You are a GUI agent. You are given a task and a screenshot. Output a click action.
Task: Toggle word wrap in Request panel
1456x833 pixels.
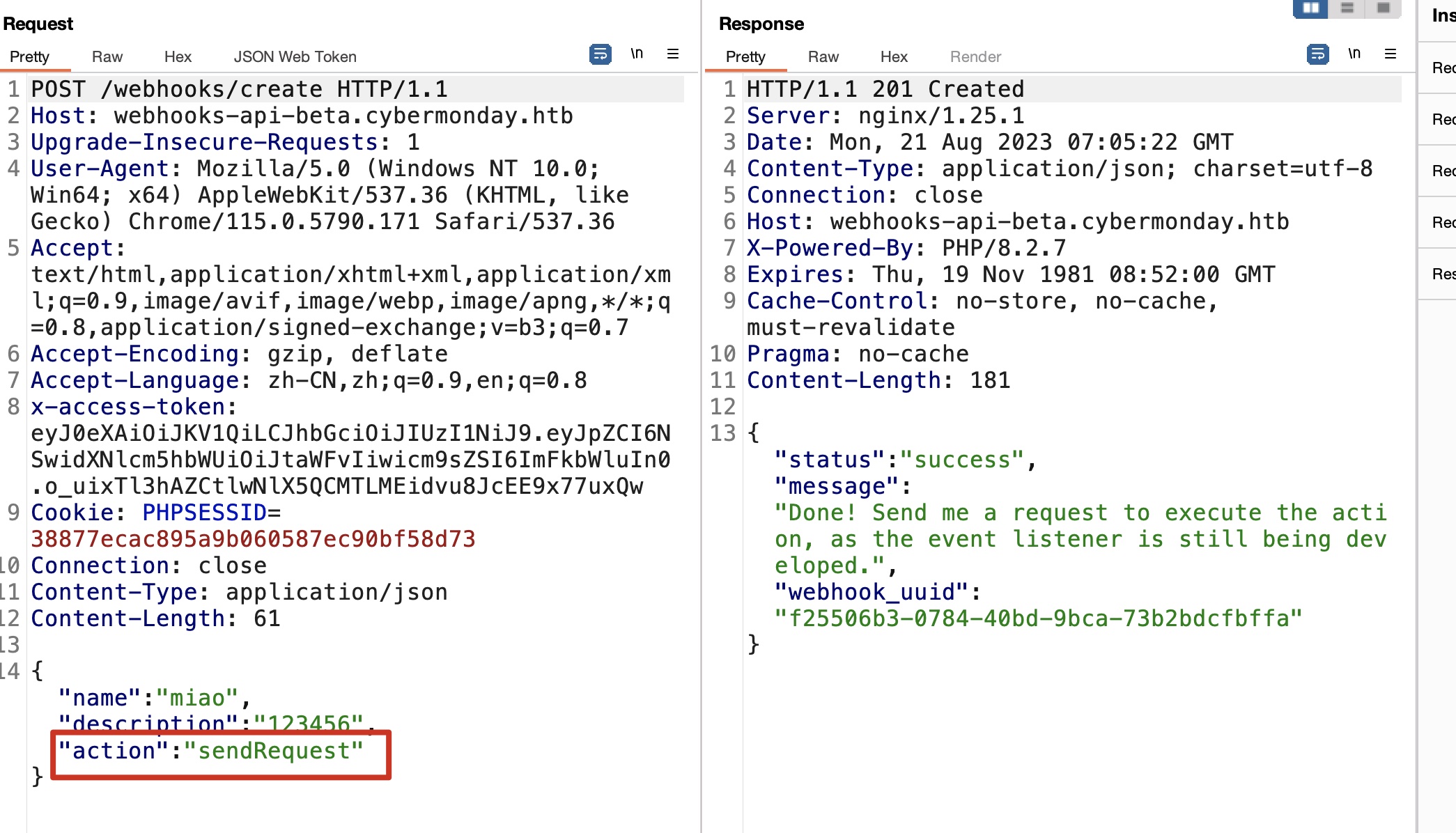[600, 54]
